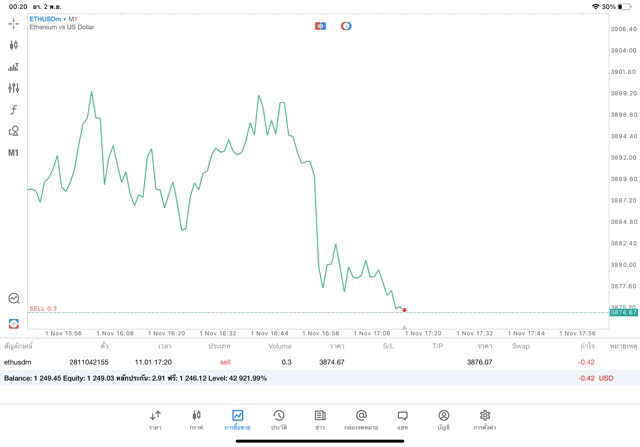Open the ประวัติ history tab
The image size is (640, 447).
click(279, 419)
